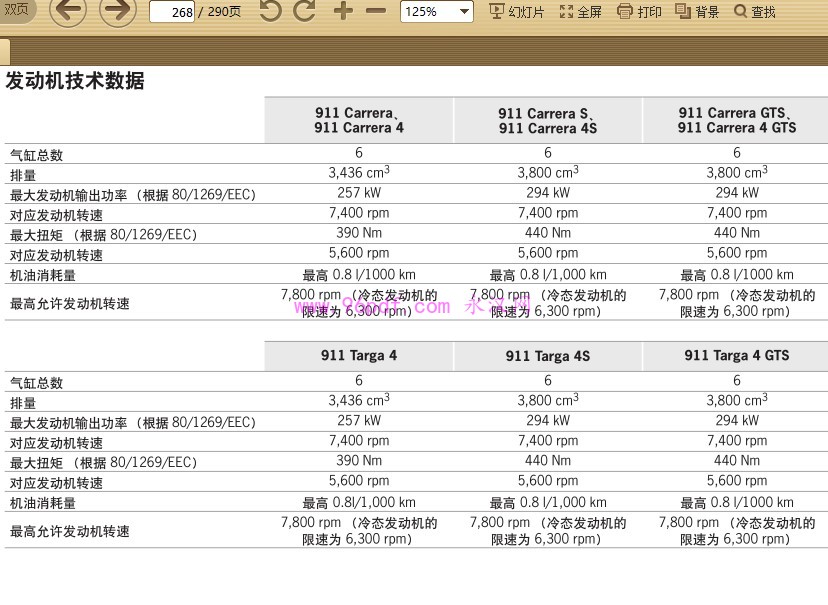
Task: Go to previous page with left arrow
Action: tap(68, 10)
